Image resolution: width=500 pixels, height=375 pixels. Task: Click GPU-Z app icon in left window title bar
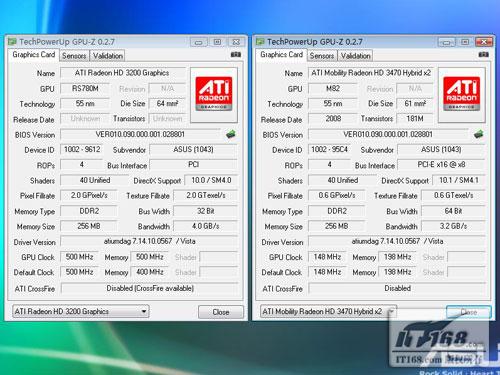click(12, 42)
